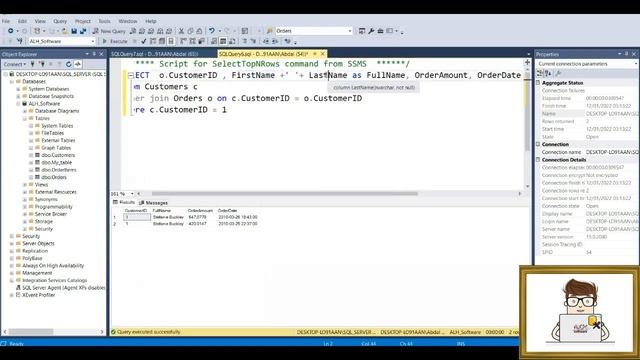Viewport: 640px width, 360px height.
Task: Select the Database Diagrams folder
Action: (57, 111)
